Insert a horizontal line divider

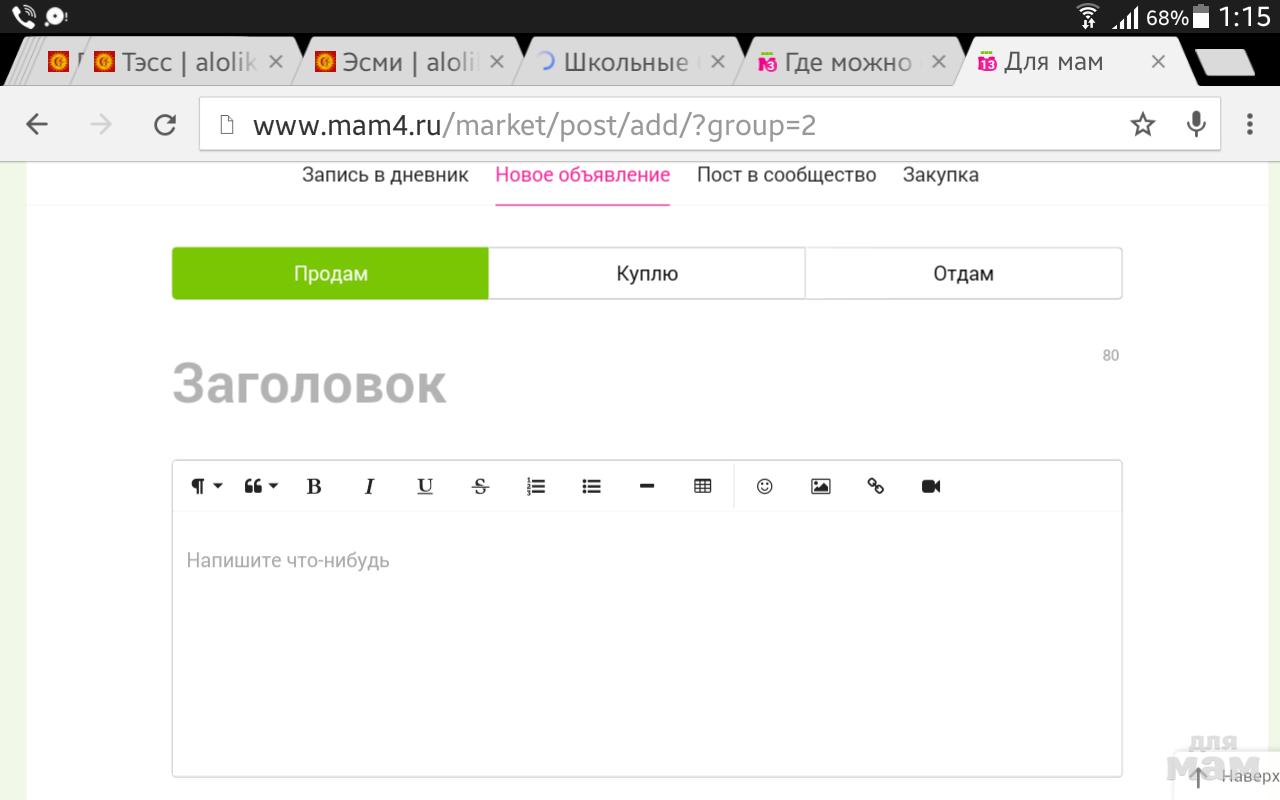click(x=647, y=487)
